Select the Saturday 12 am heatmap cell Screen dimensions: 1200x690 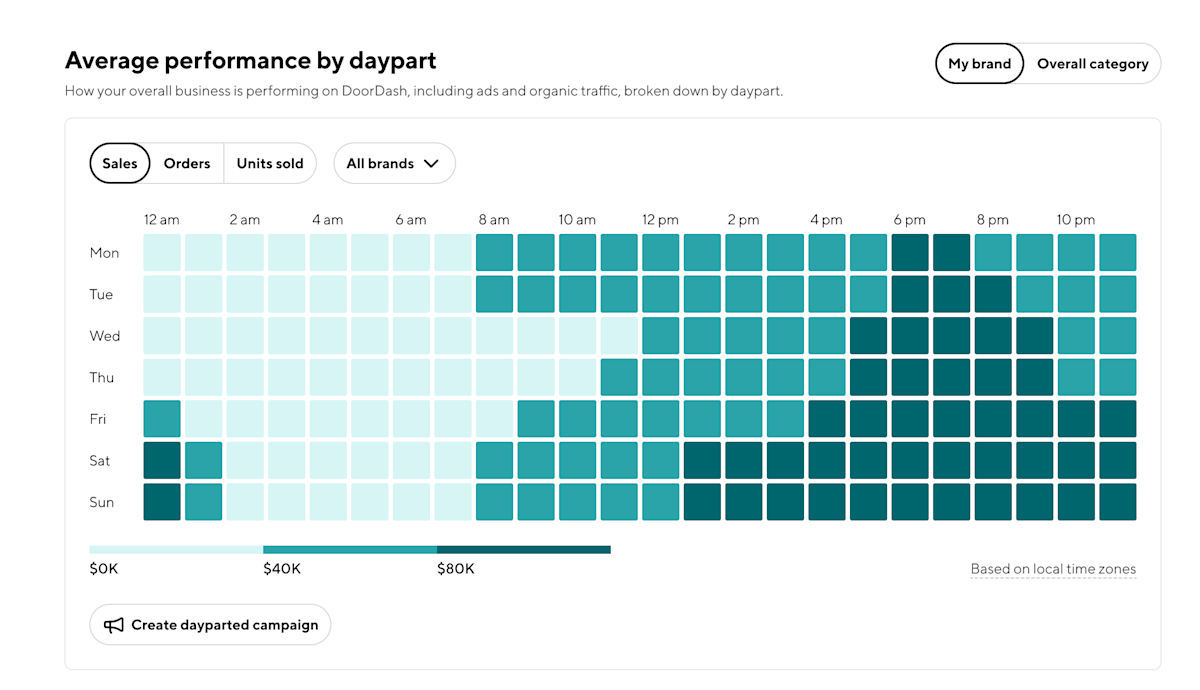(x=162, y=461)
